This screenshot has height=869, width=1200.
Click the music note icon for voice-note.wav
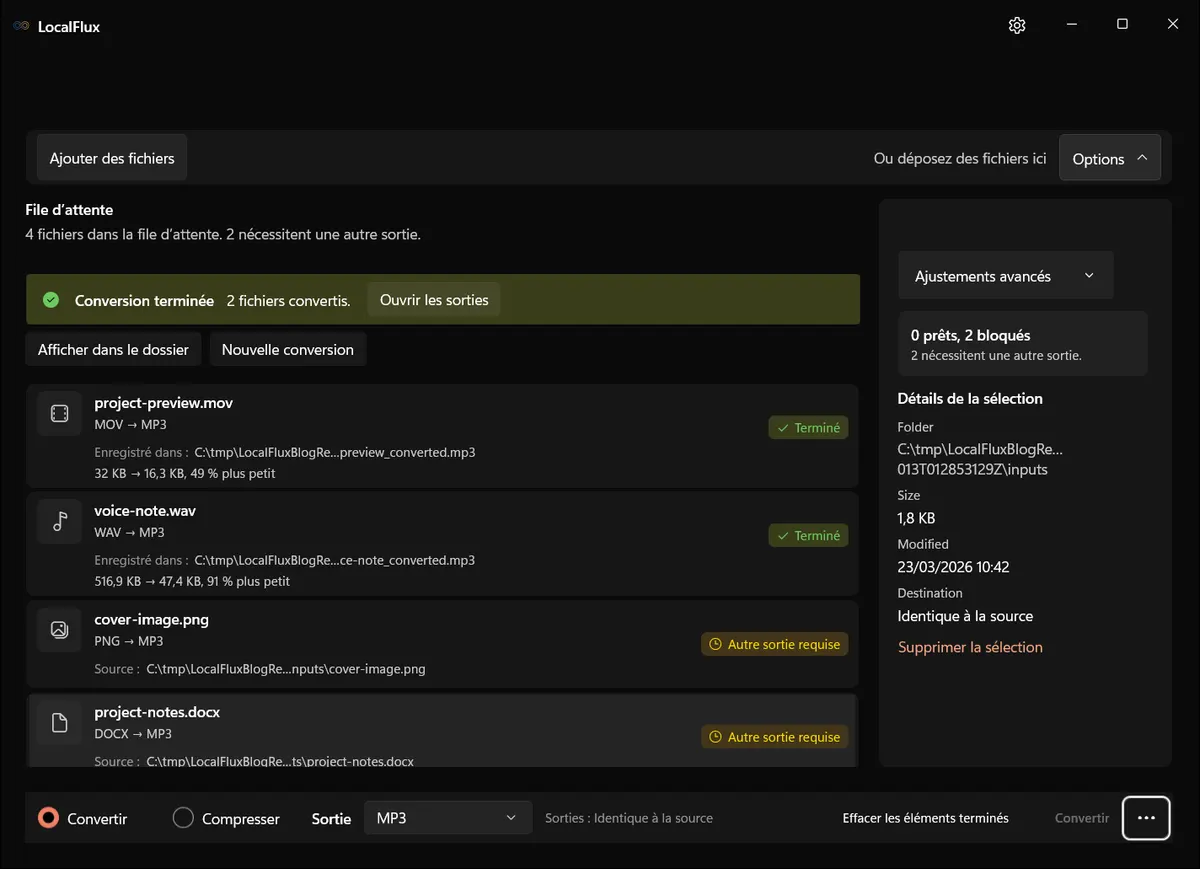point(59,521)
